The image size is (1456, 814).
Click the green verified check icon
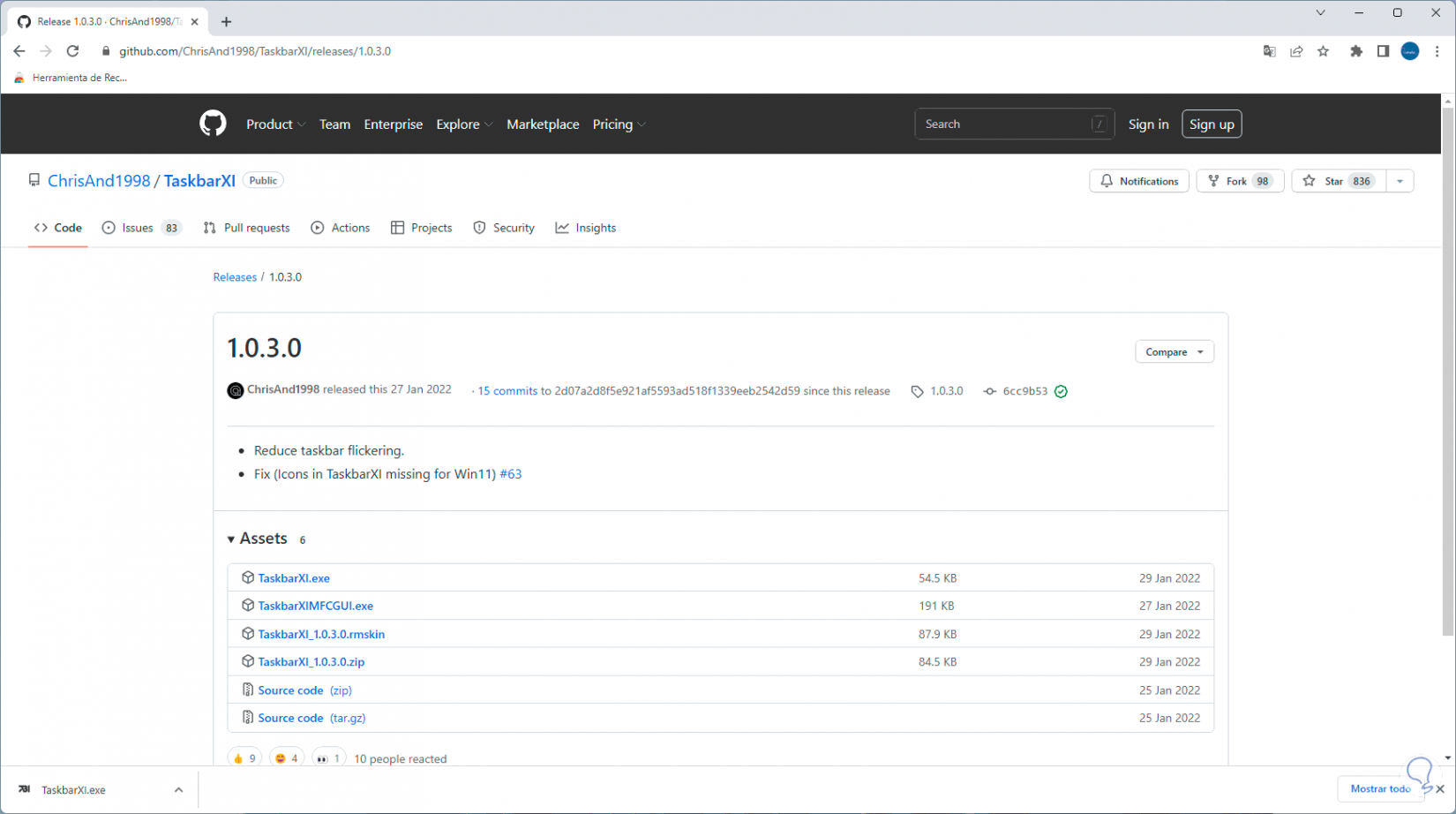pos(1061,391)
